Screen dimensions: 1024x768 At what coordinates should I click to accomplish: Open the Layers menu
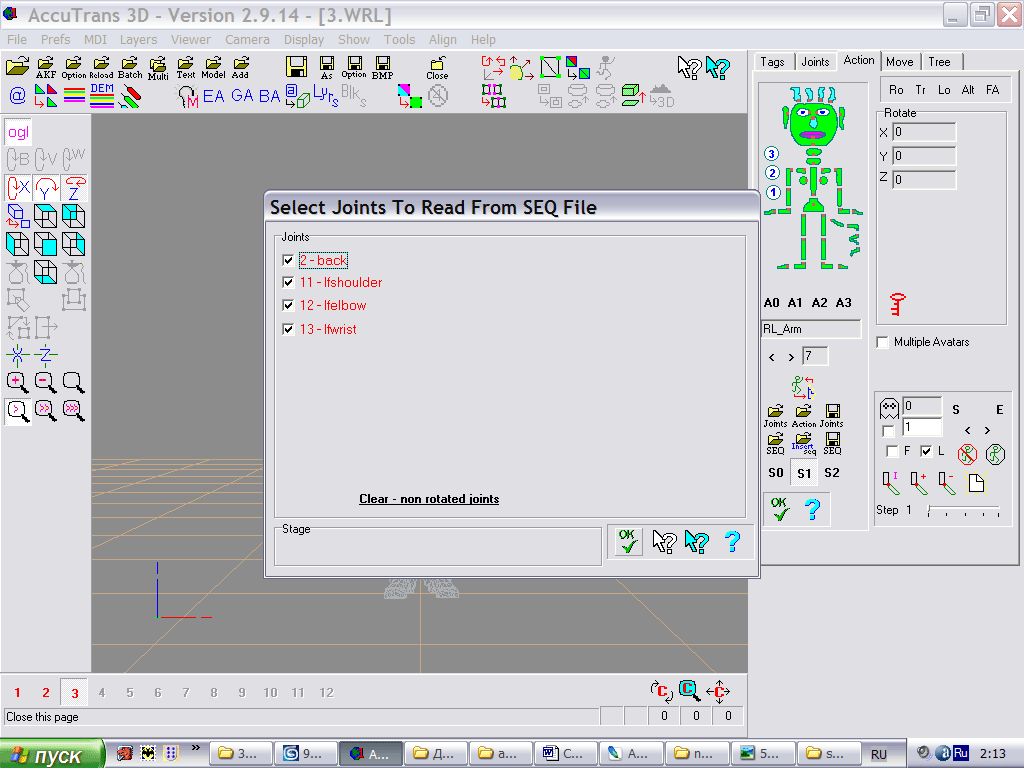pyautogui.click(x=138, y=39)
